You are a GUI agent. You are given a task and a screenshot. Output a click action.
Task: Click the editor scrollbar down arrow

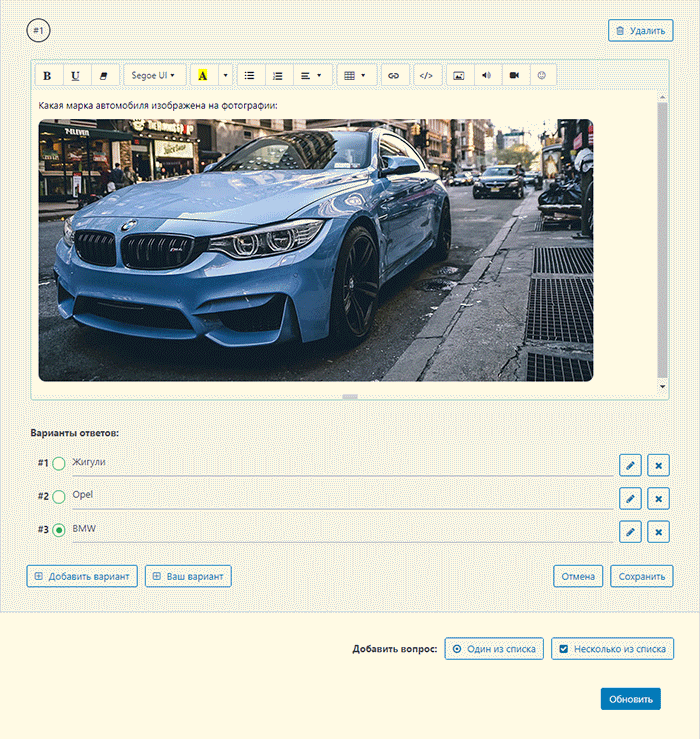663,387
